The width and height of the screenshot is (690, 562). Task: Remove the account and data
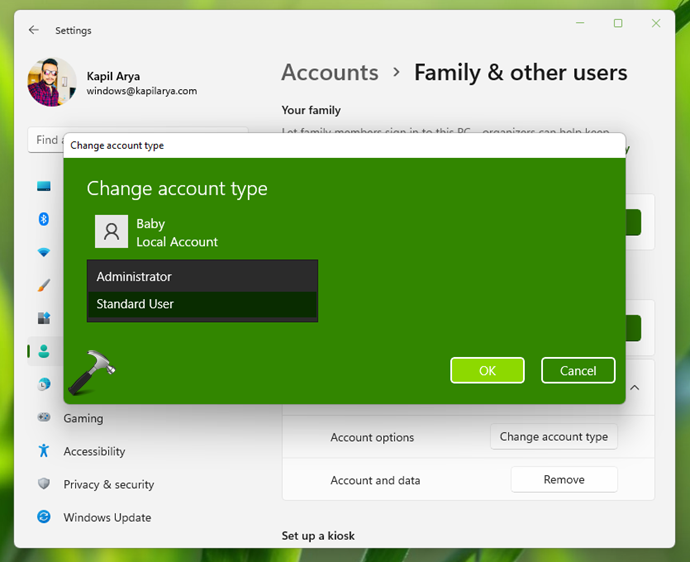point(563,480)
